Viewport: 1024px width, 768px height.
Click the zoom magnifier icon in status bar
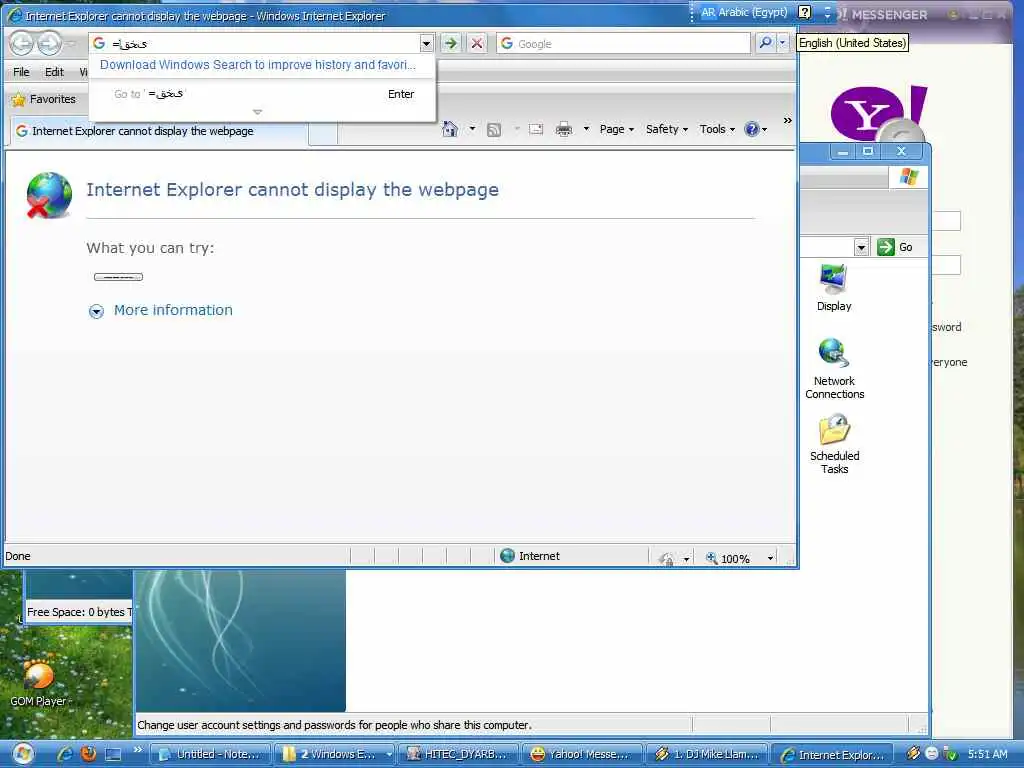(x=711, y=558)
